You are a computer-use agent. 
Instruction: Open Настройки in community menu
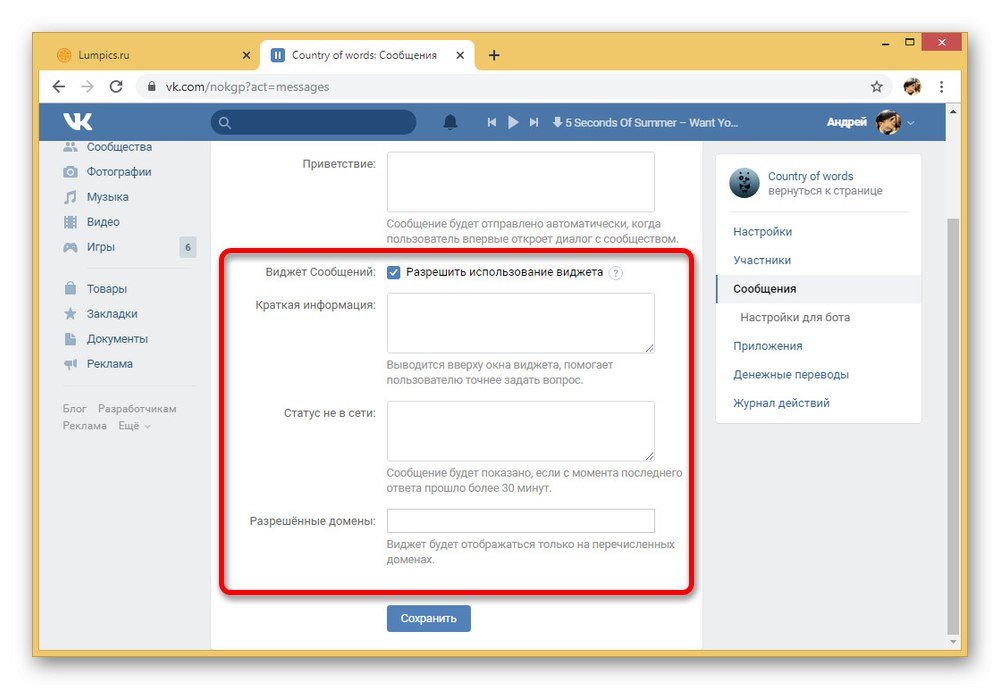tap(762, 232)
